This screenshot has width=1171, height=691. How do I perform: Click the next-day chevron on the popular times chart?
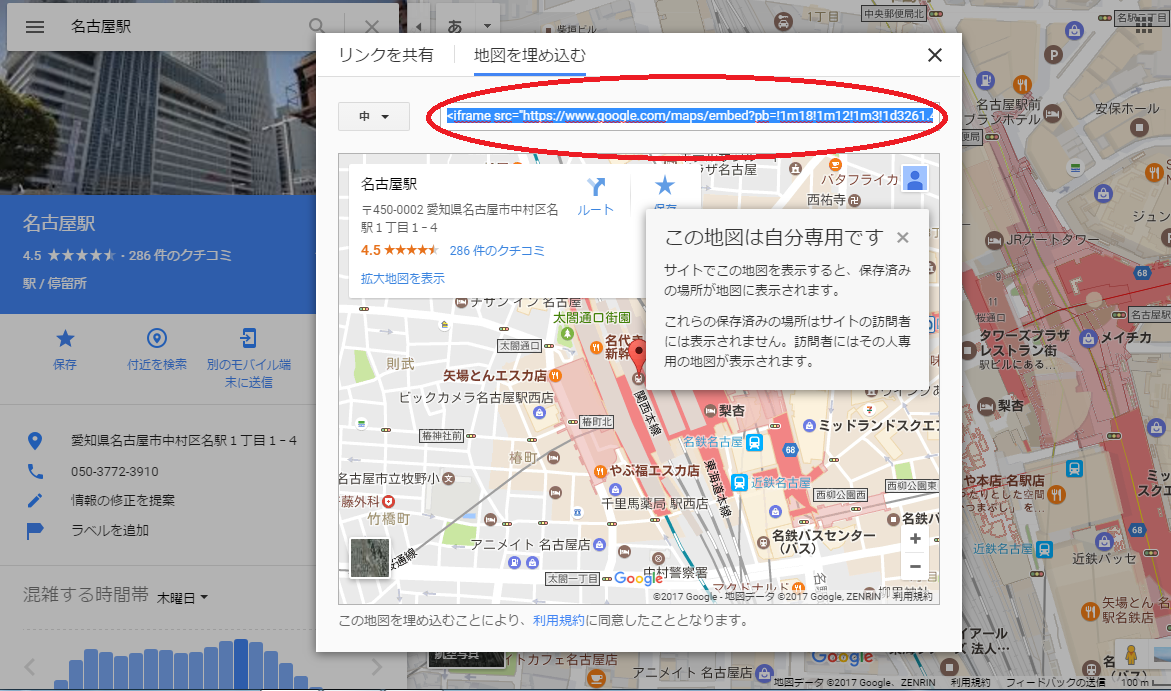(x=376, y=666)
